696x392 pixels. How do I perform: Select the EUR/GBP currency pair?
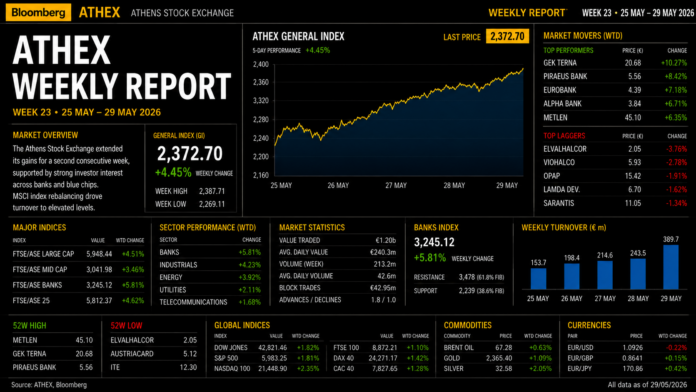(627, 358)
